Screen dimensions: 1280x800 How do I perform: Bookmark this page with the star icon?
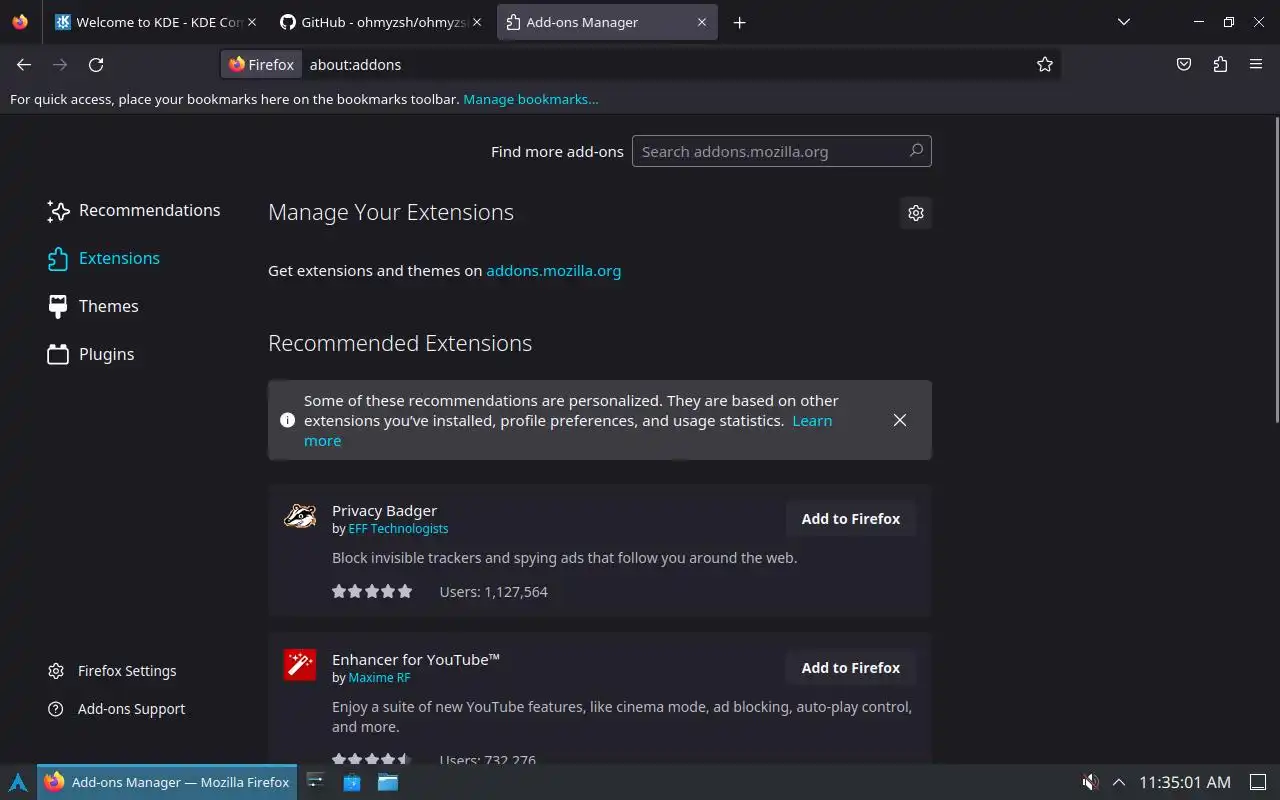1045,64
